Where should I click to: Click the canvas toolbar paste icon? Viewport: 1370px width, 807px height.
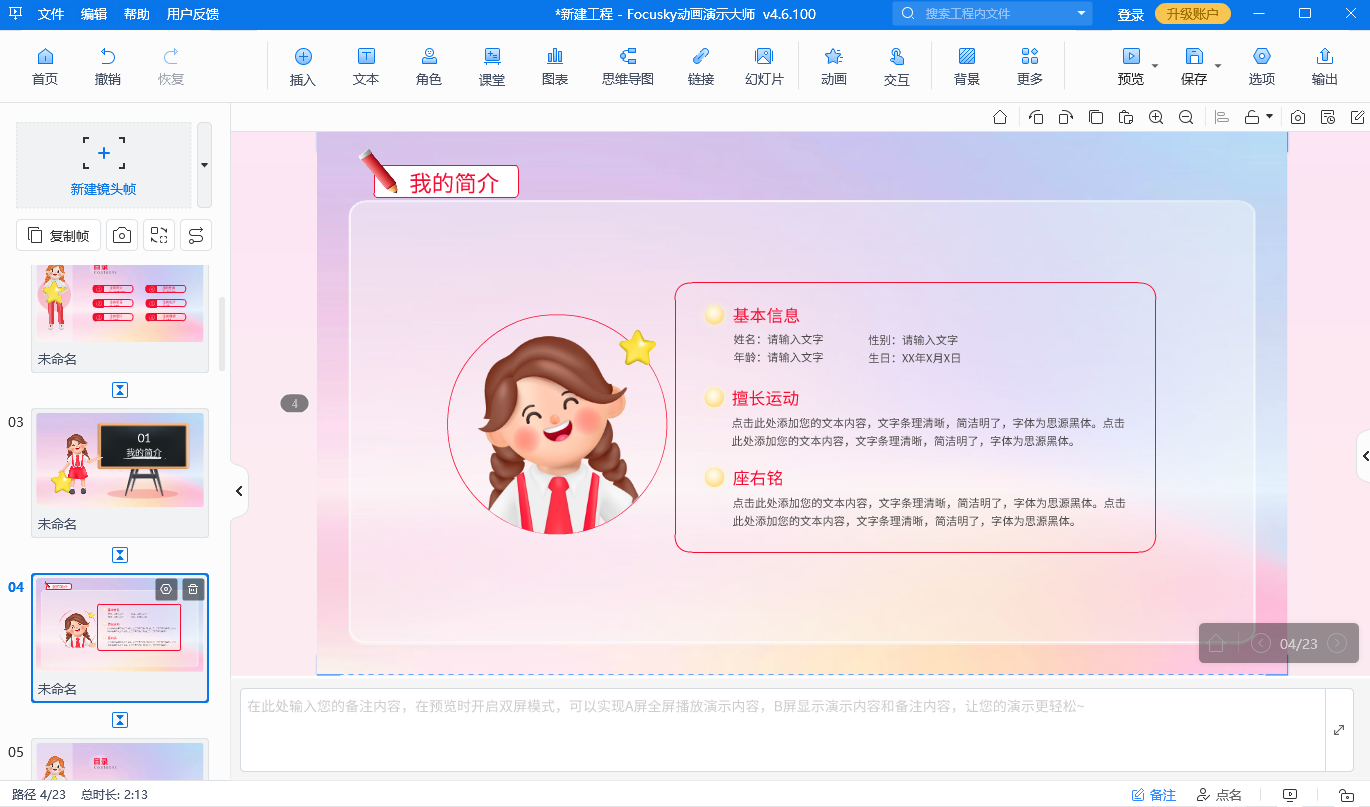(1126, 117)
